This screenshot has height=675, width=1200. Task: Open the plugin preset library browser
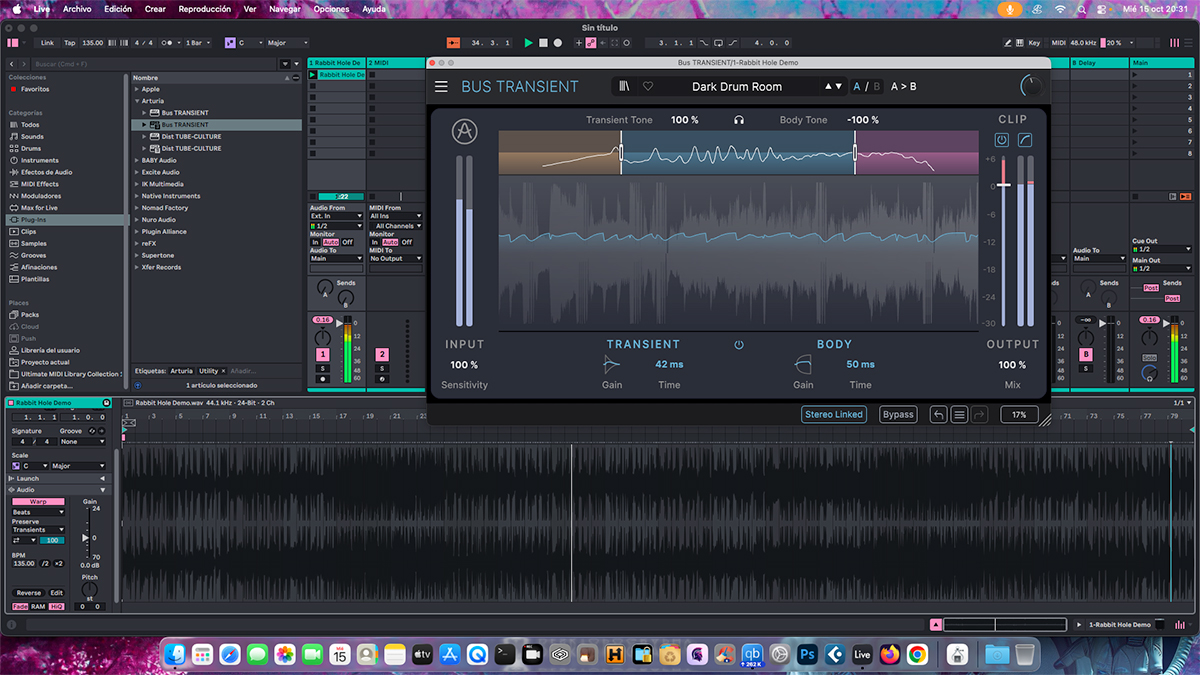tap(624, 87)
